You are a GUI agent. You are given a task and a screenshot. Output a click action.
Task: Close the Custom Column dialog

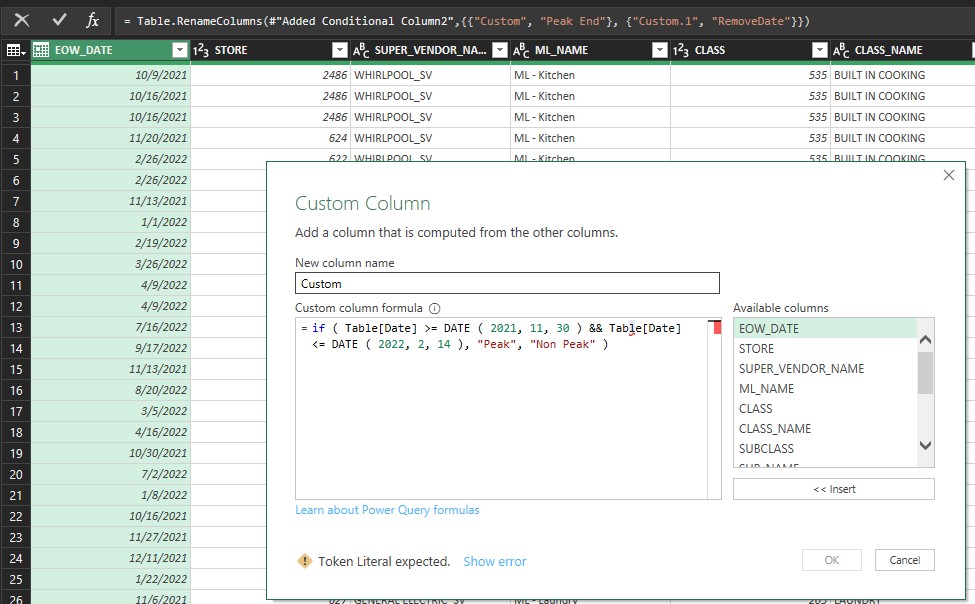tap(948, 175)
